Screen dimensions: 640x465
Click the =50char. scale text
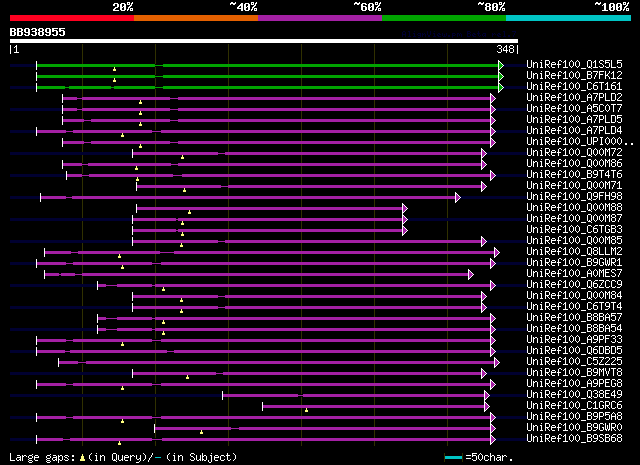489,457
